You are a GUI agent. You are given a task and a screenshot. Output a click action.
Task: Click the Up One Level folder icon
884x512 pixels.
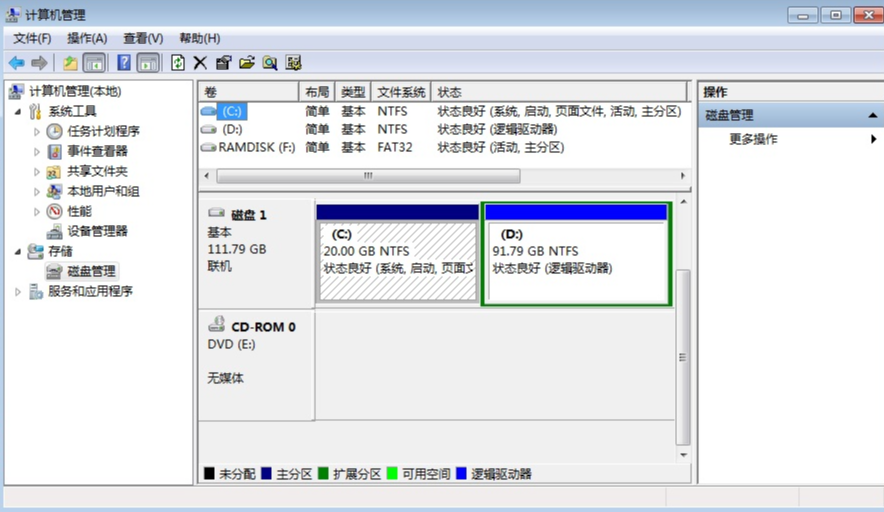(70, 63)
